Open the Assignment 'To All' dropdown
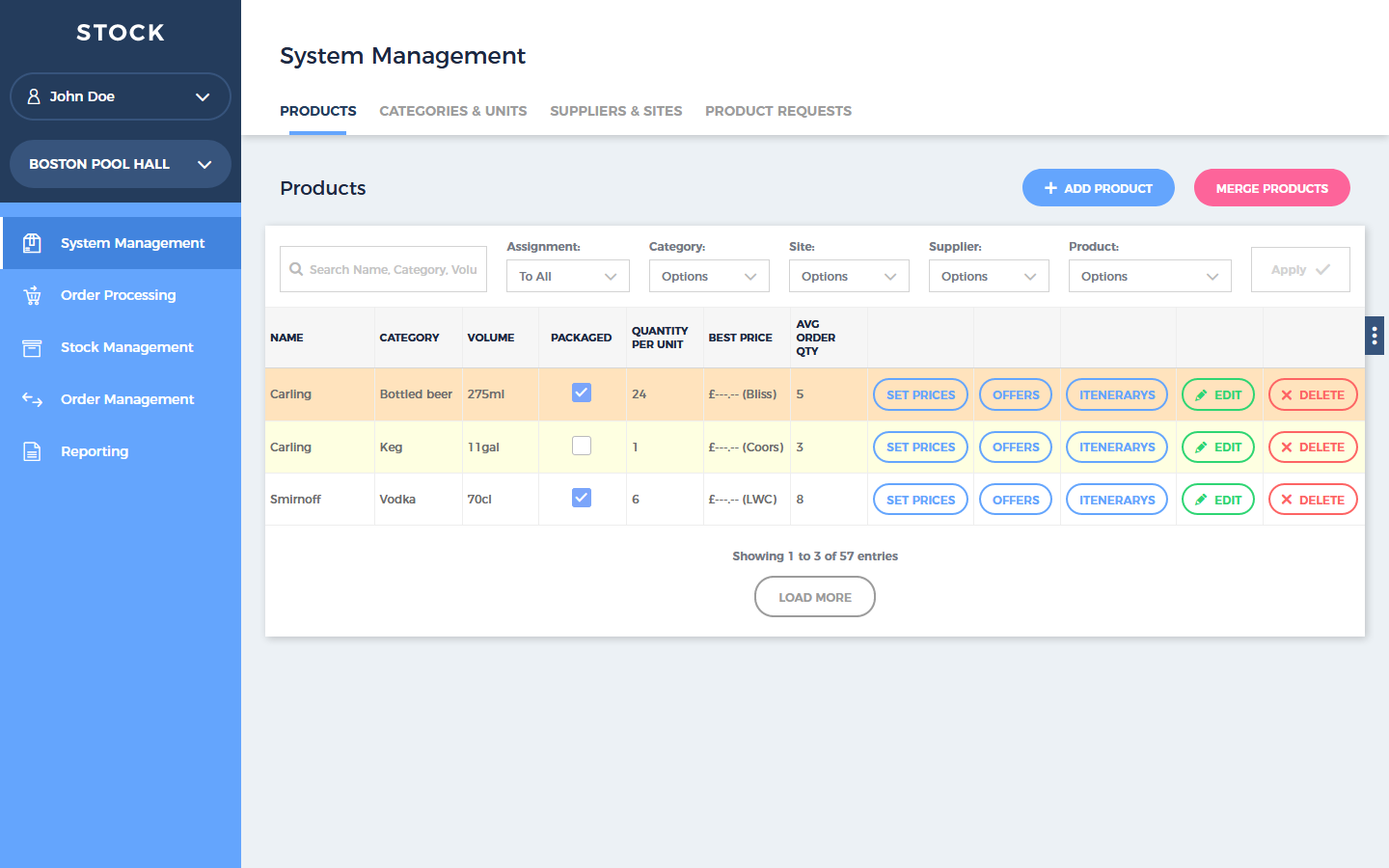 (567, 276)
